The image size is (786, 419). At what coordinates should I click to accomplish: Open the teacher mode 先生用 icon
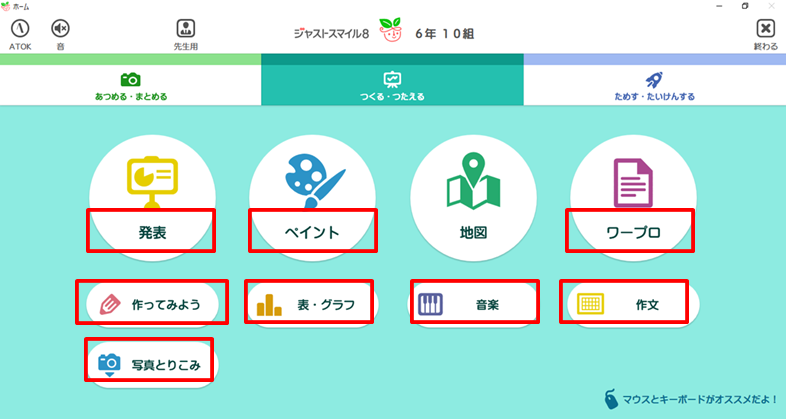coord(185,29)
